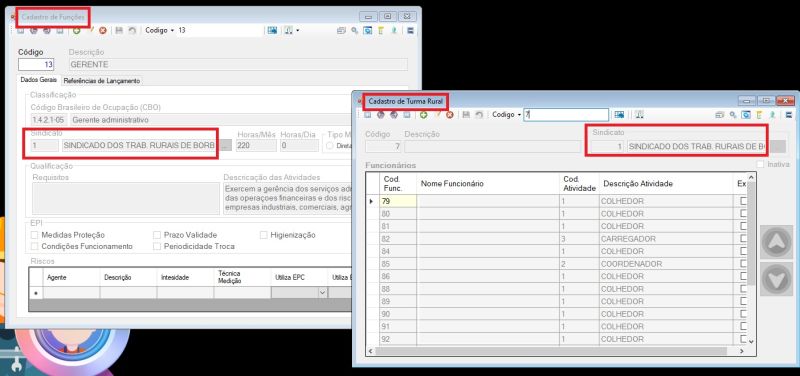Click the undo arrow icon in Cadastro de Funções
This screenshot has height=376, width=800.
pos(132,31)
